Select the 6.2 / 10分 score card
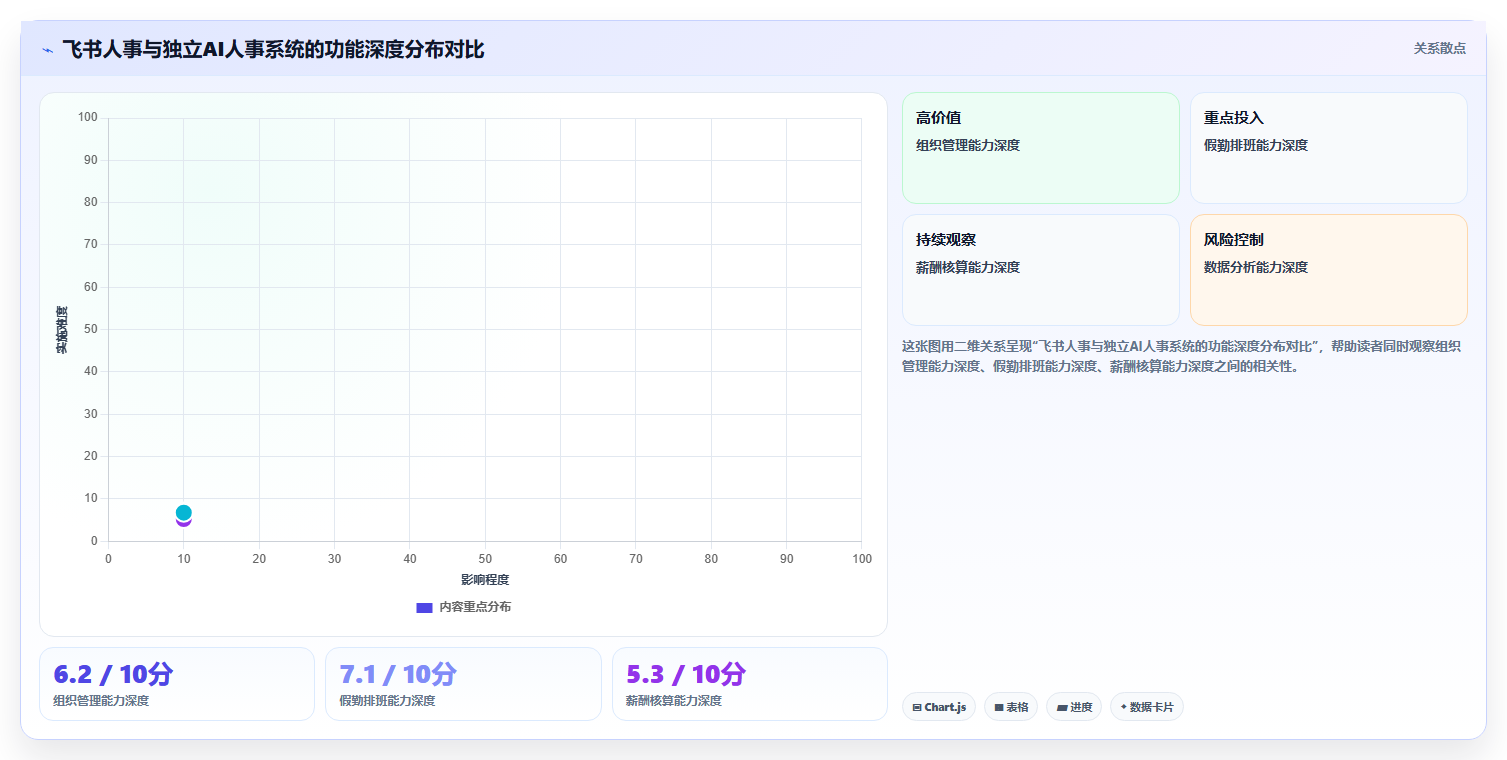1507x760 pixels. pyautogui.click(x=177, y=684)
